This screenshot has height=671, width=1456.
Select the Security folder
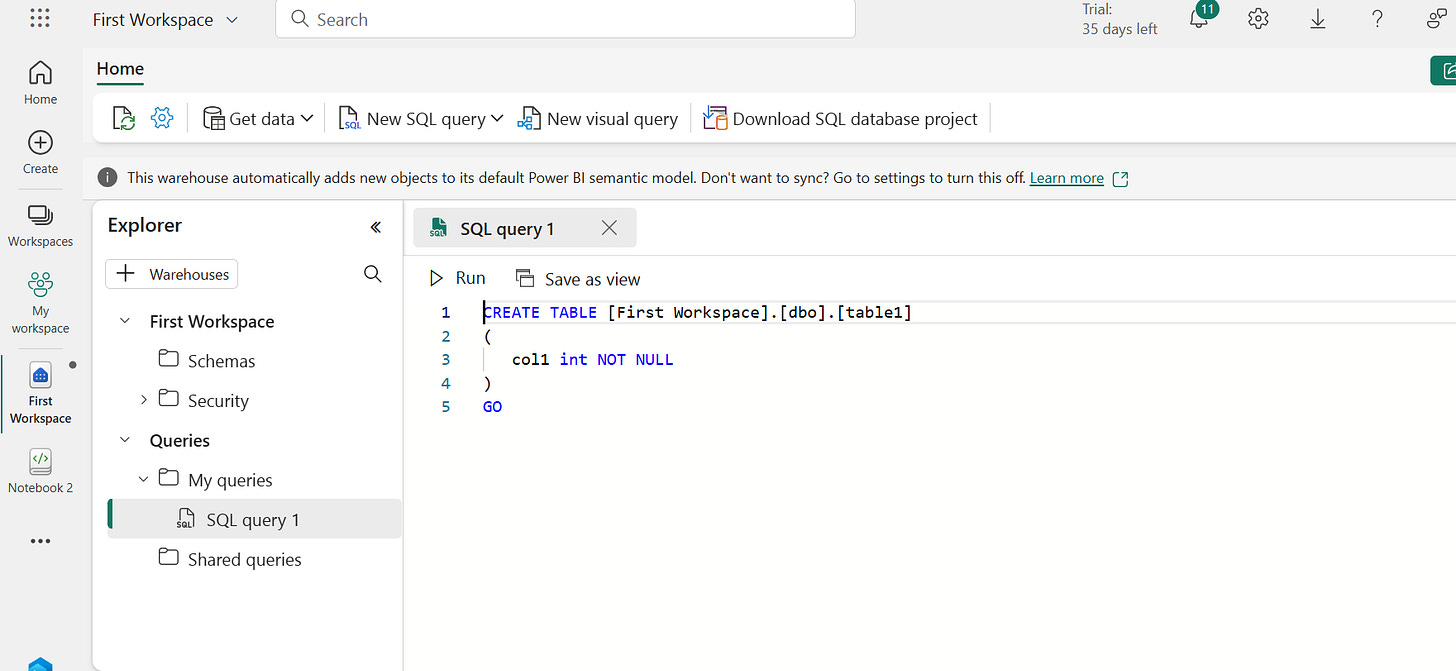204,401
